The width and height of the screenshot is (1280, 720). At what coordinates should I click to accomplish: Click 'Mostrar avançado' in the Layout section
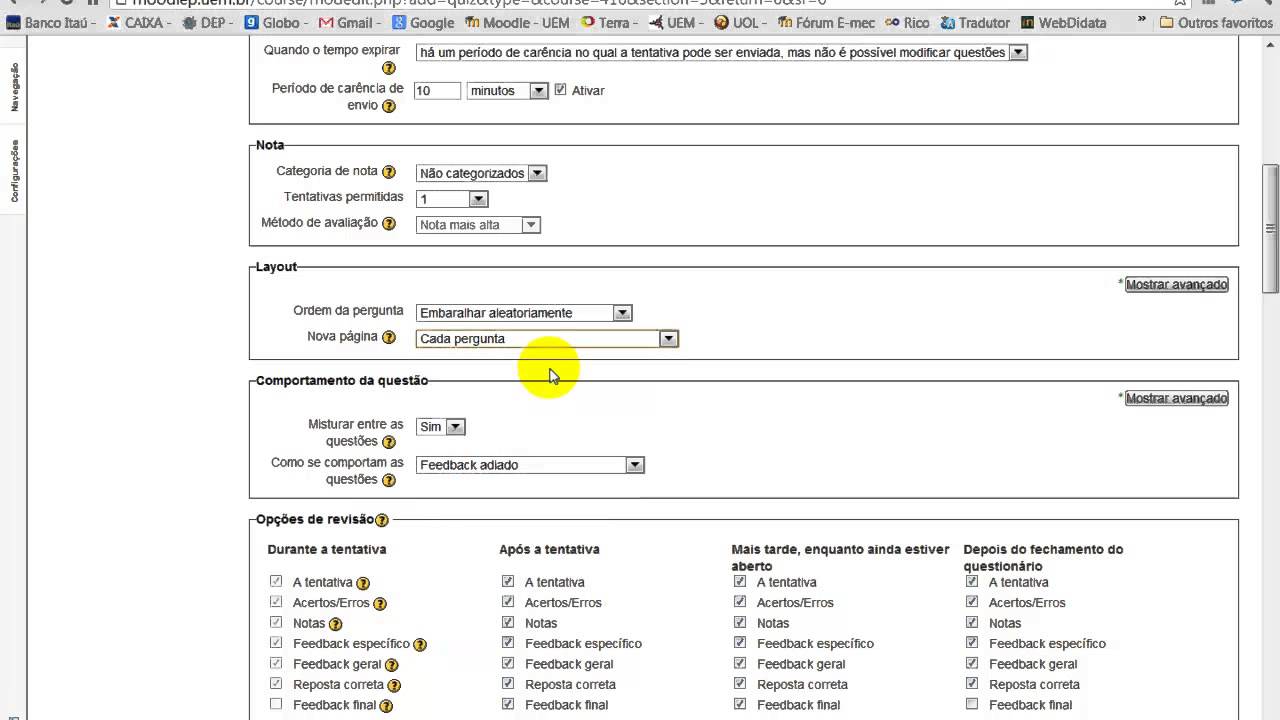pos(1176,285)
